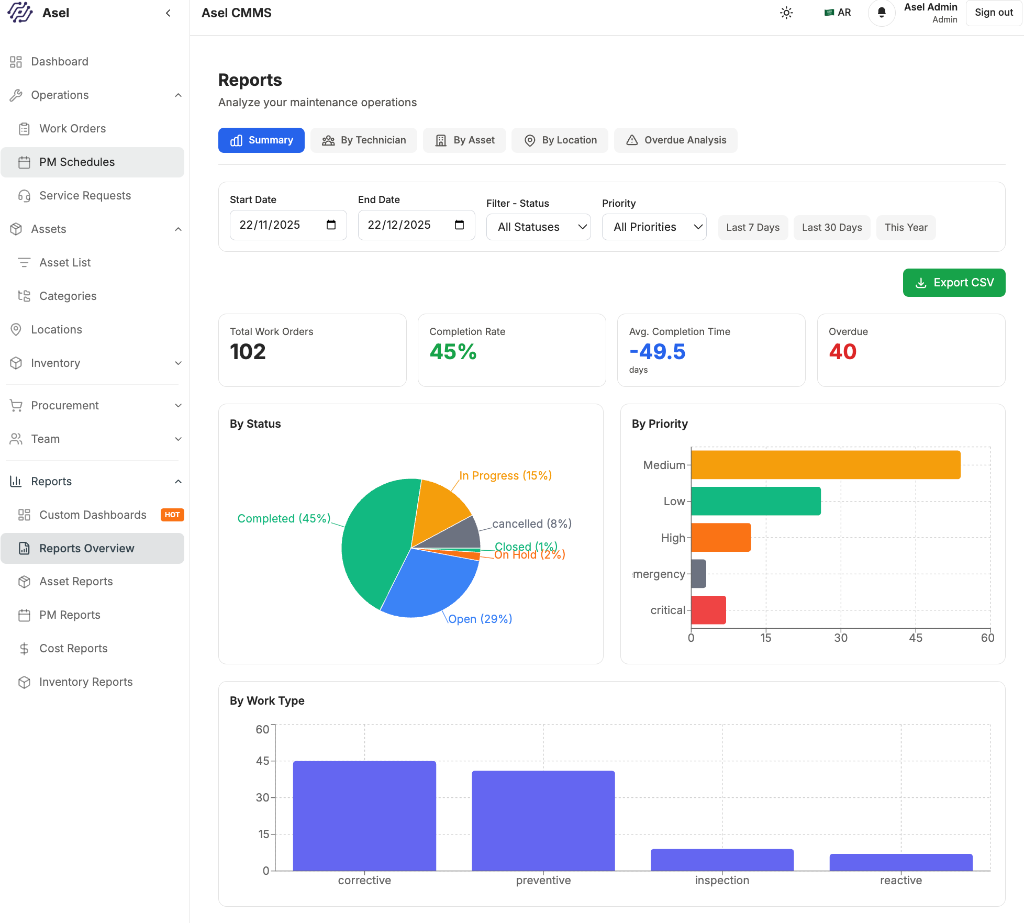This screenshot has width=1024, height=923.
Task: Switch language to AR
Action: coord(837,12)
